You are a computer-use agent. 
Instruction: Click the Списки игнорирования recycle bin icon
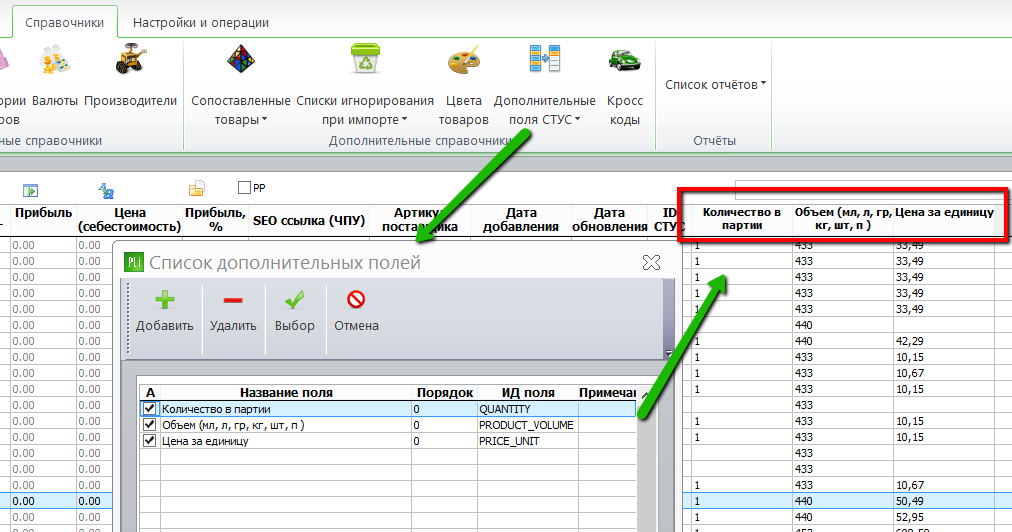(x=365, y=59)
